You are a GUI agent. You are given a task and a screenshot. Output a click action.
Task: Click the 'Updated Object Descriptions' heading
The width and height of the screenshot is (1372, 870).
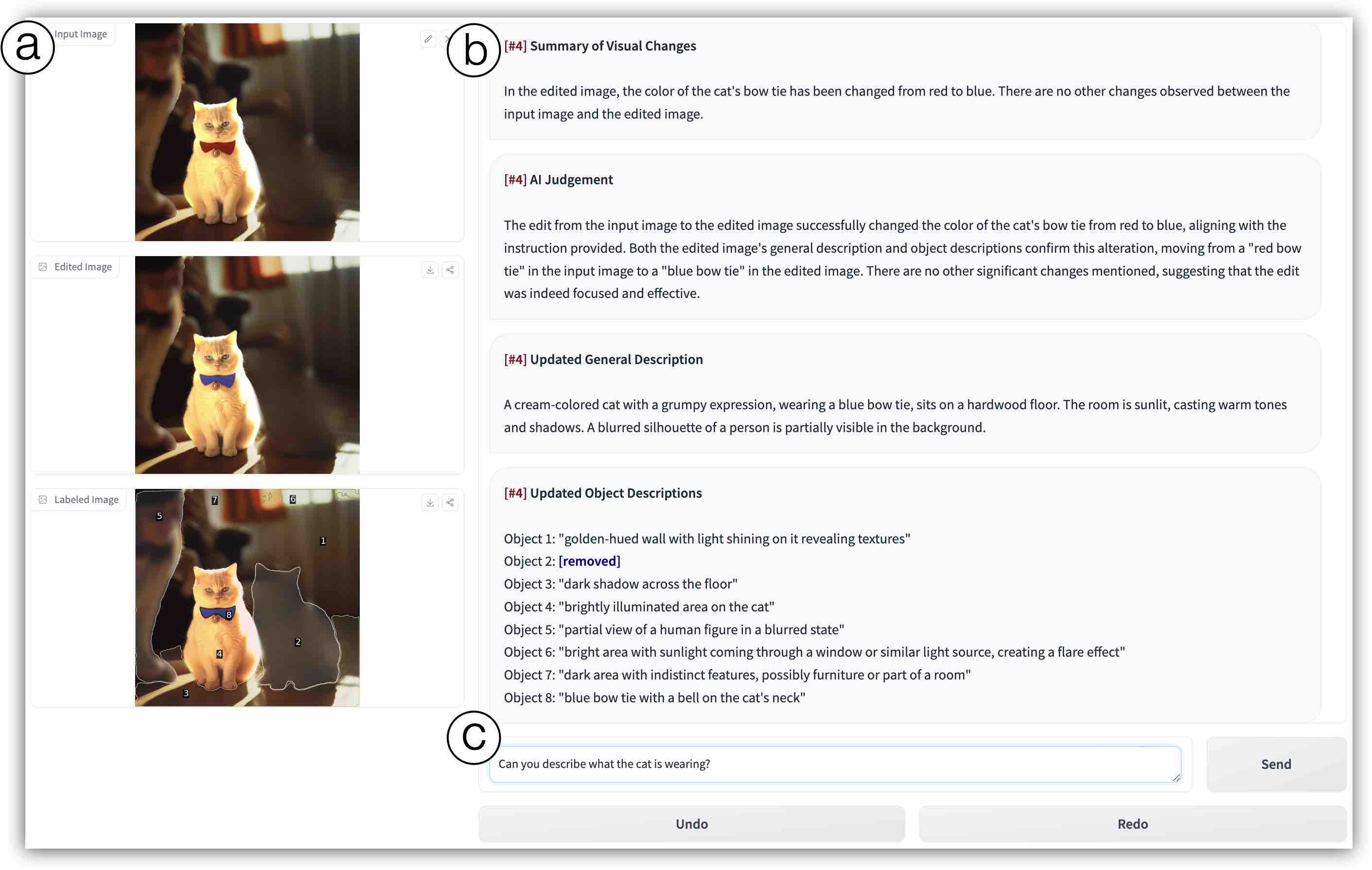point(616,493)
